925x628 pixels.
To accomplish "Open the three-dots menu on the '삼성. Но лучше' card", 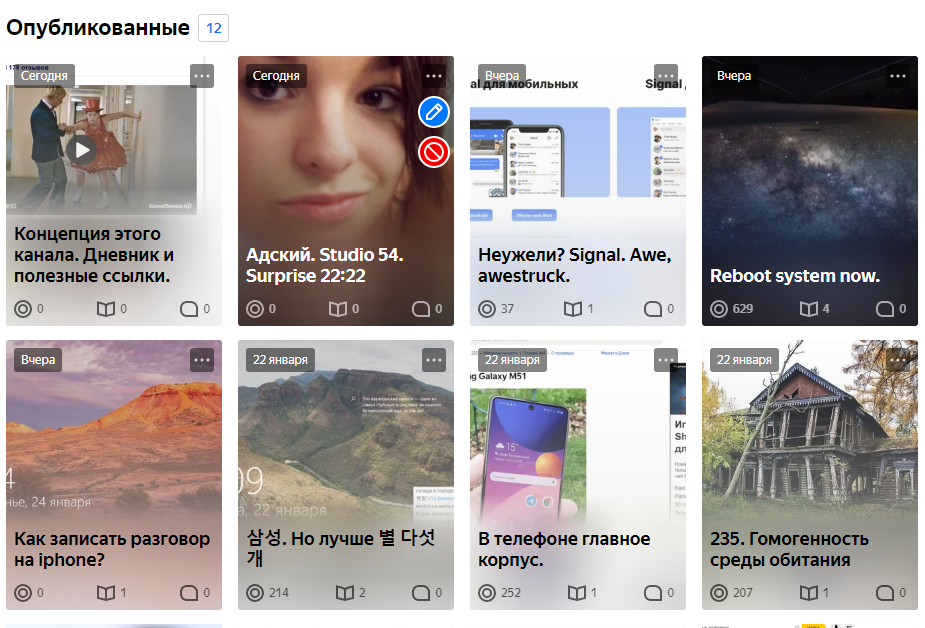I will click(434, 360).
